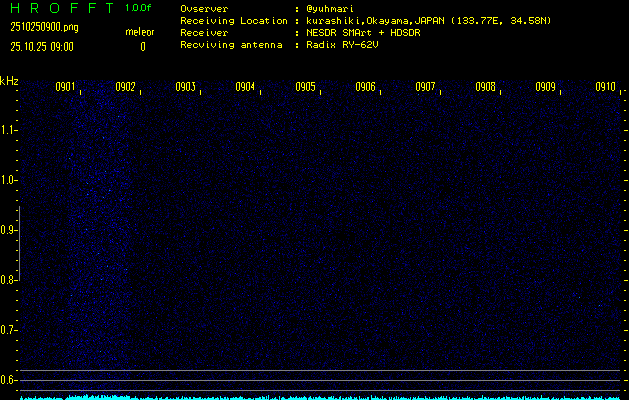Image resolution: width=629 pixels, height=400 pixels.
Task: Click the 0905 time marker
Action: point(305,87)
